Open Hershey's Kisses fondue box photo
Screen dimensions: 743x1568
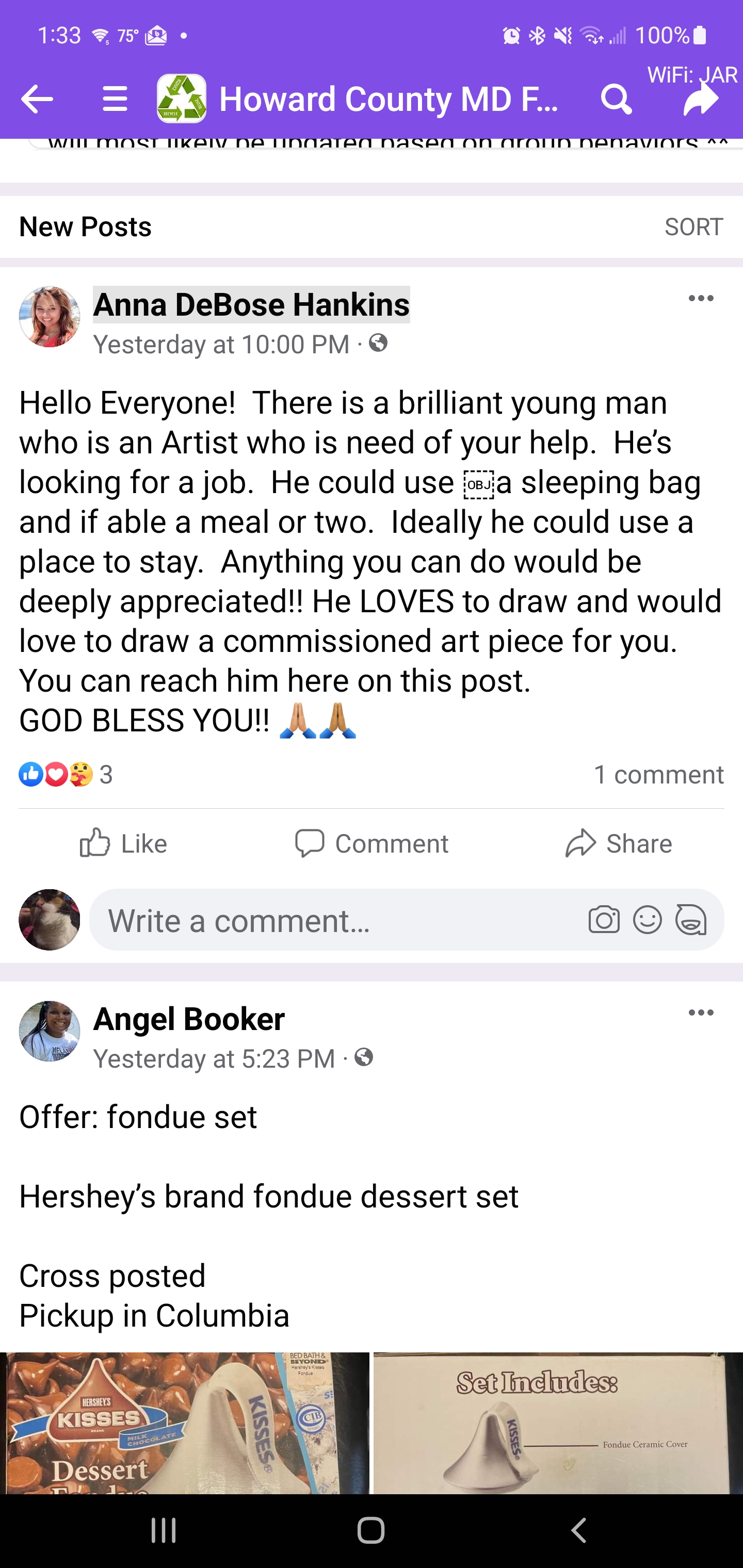click(184, 1423)
